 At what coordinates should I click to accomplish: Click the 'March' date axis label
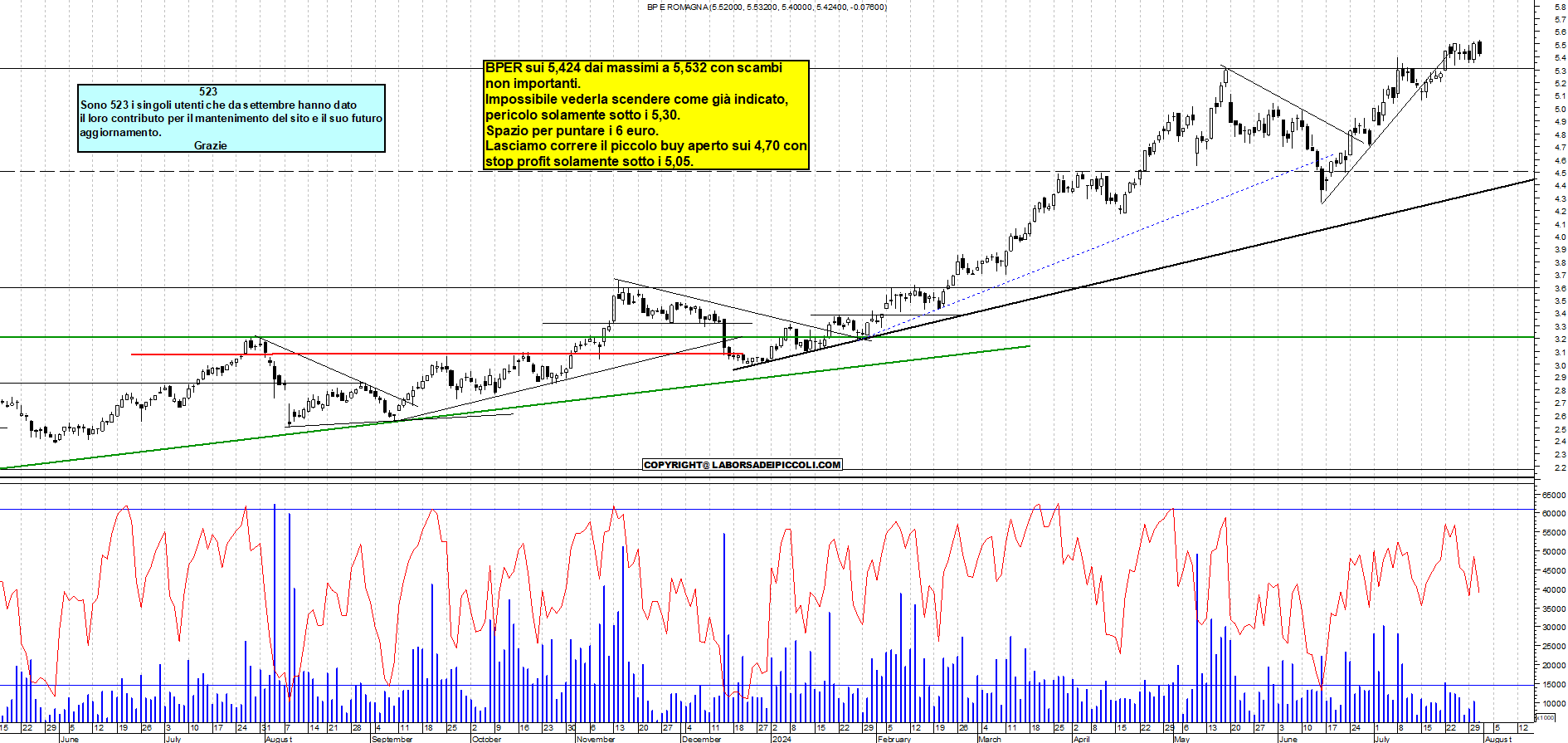(x=989, y=739)
